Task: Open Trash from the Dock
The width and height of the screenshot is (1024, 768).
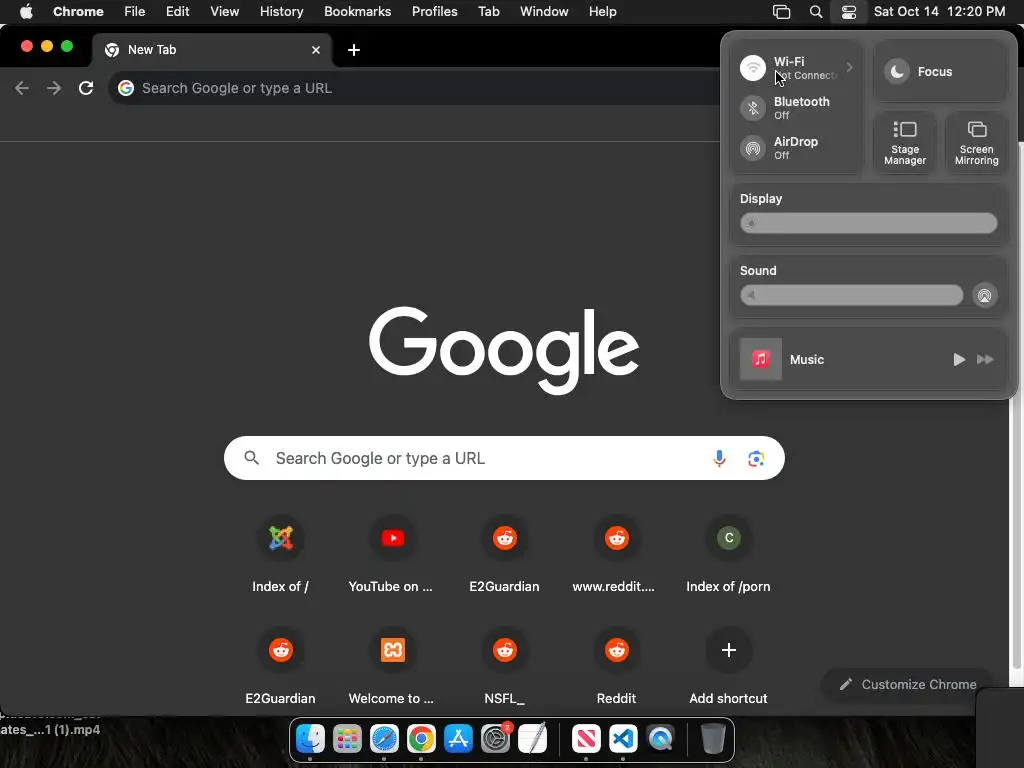Action: click(x=713, y=739)
